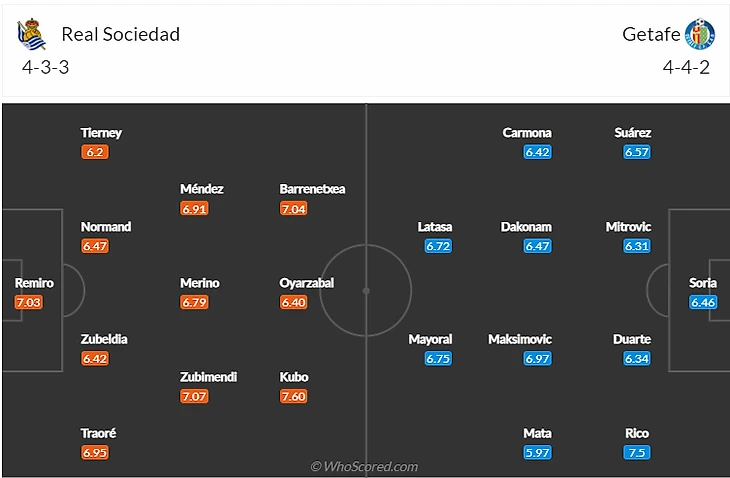Select player Maksimovic on the pitch
This screenshot has height=478, width=730.
[x=520, y=340]
